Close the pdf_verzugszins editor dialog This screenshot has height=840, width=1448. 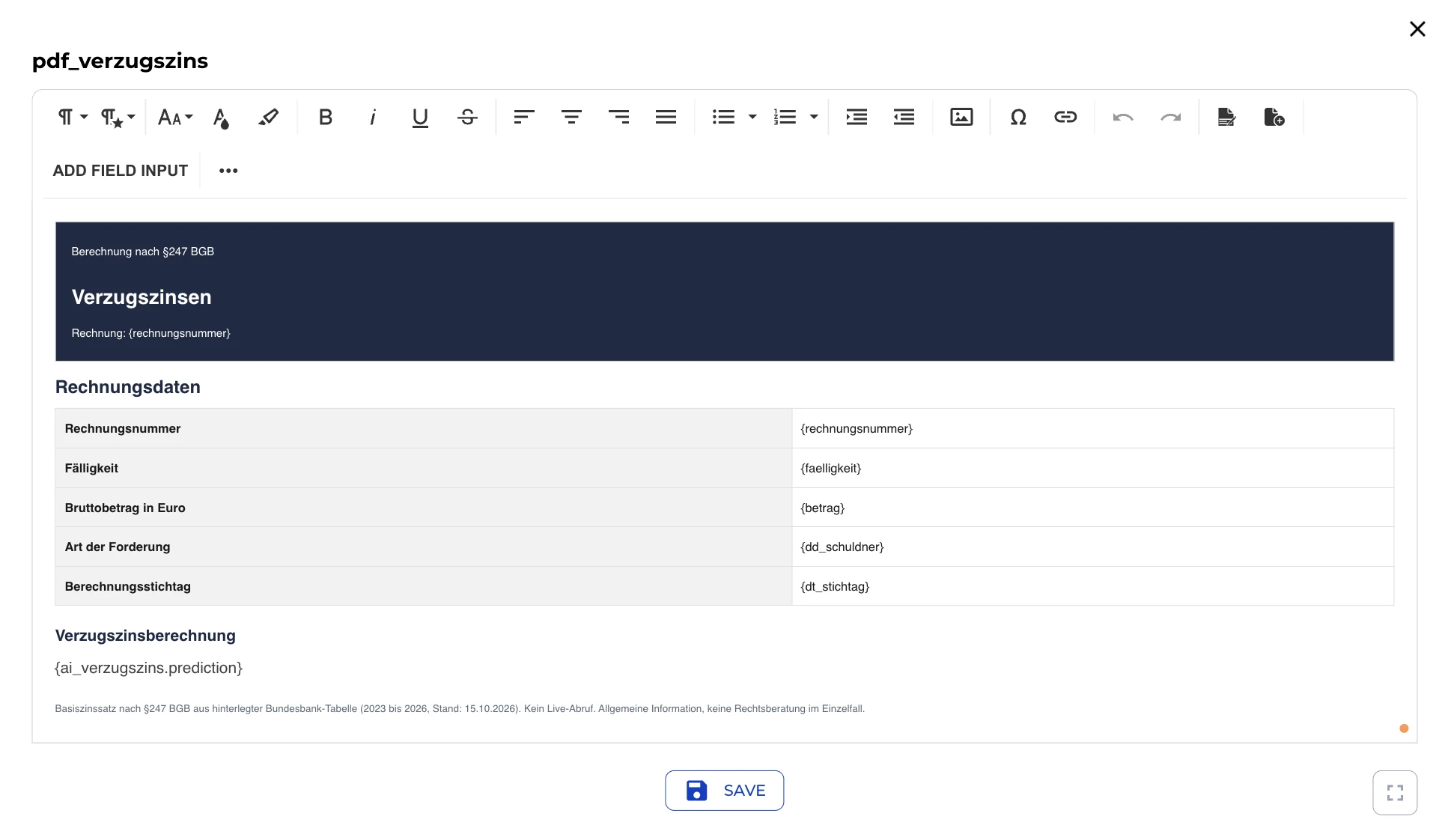pyautogui.click(x=1417, y=29)
